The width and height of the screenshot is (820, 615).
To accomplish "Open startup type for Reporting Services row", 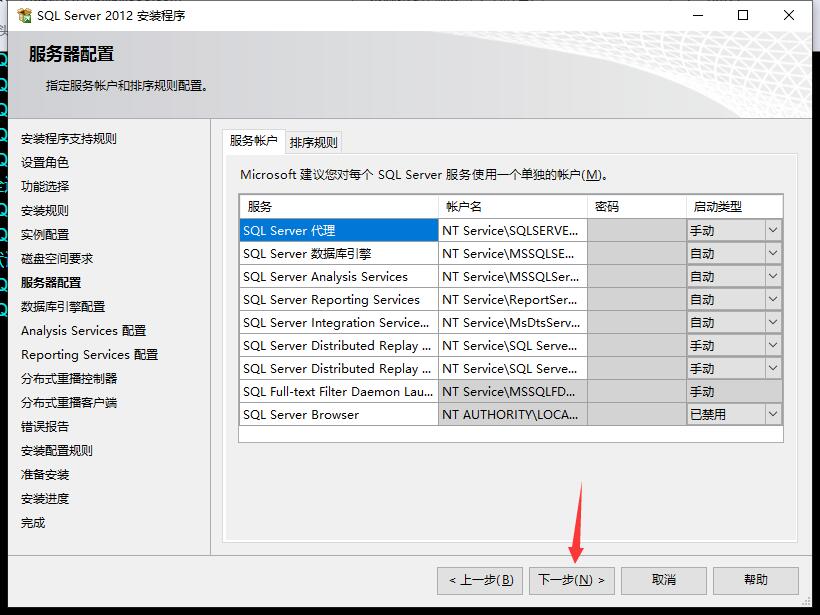I will [x=772, y=299].
